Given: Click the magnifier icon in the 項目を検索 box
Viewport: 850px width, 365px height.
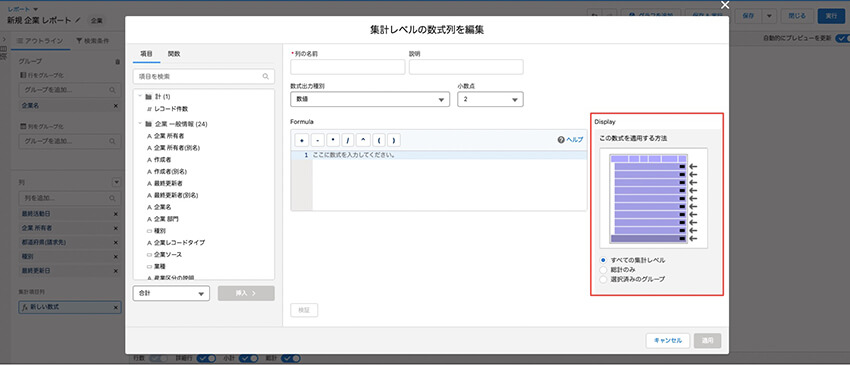Looking at the screenshot, I should click(x=266, y=76).
